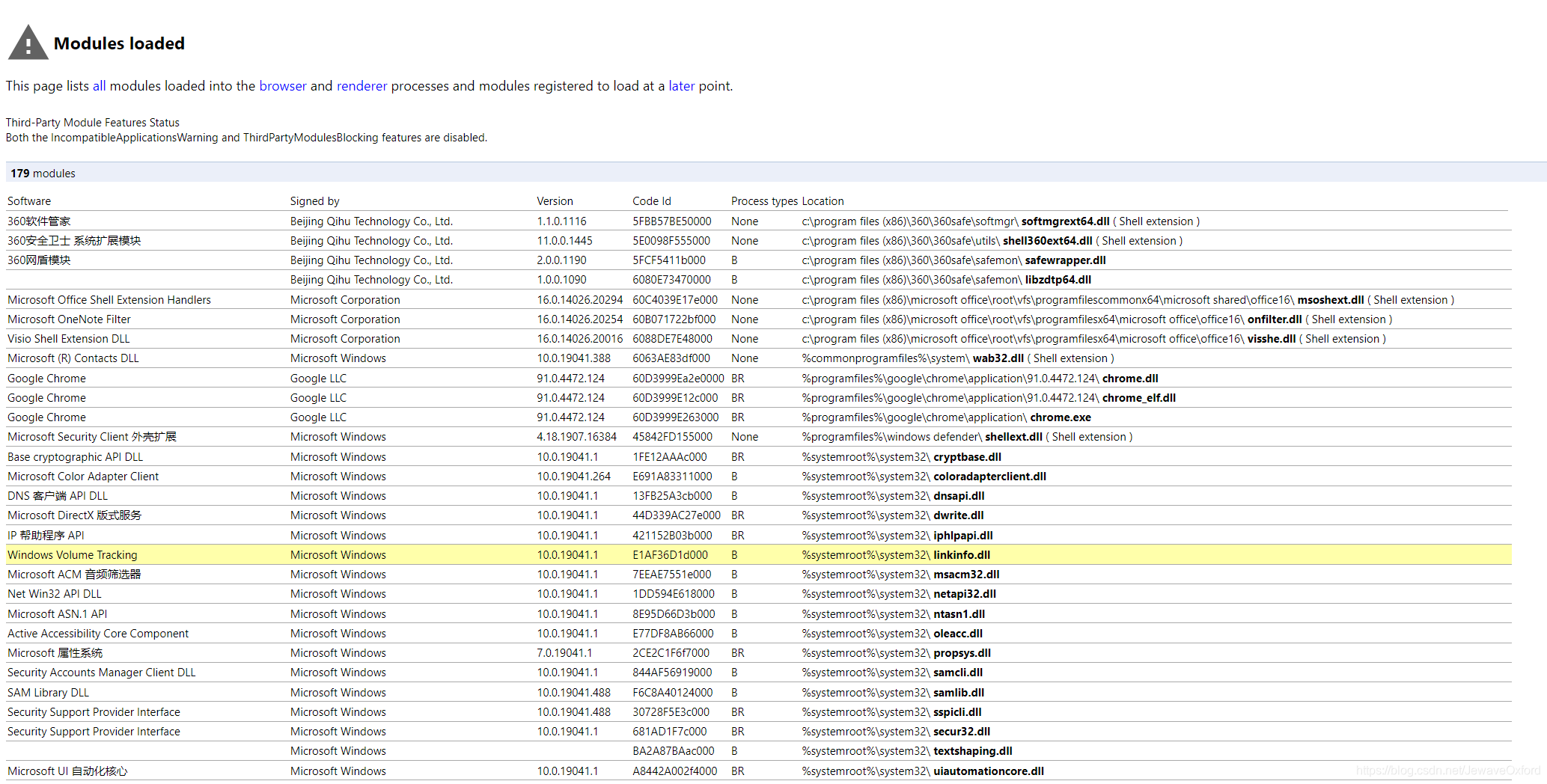This screenshot has height=784, width=1547.
Task: Select the onfilter.dll file name
Action: tap(1275, 319)
